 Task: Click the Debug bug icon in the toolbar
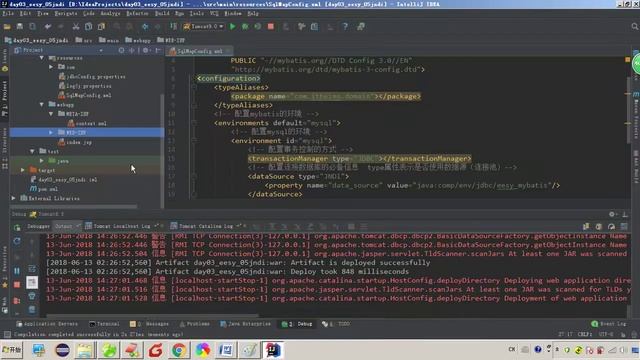(245, 27)
